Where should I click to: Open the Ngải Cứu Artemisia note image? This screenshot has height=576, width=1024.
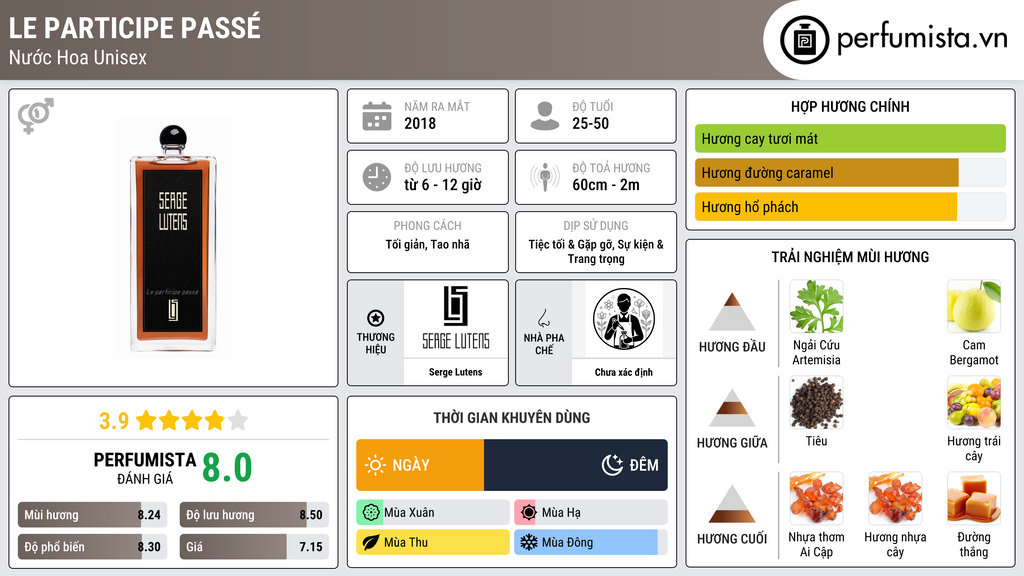pos(816,307)
